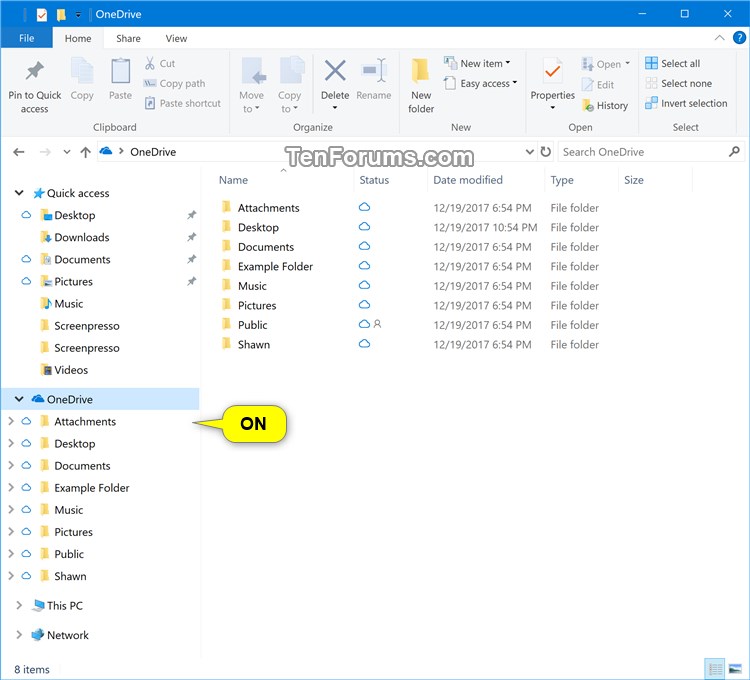This screenshot has height=680, width=750.
Task: Go up one folder level
Action: pos(86,152)
